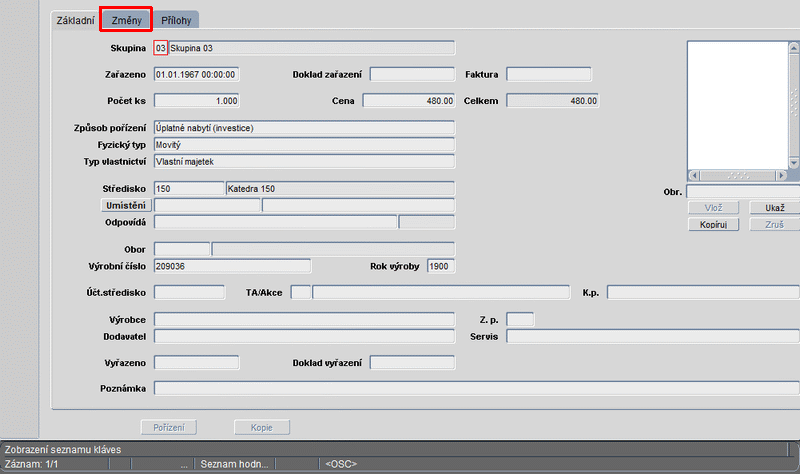Click the Z. p. field
This screenshot has width=800, height=474.
tap(520, 320)
